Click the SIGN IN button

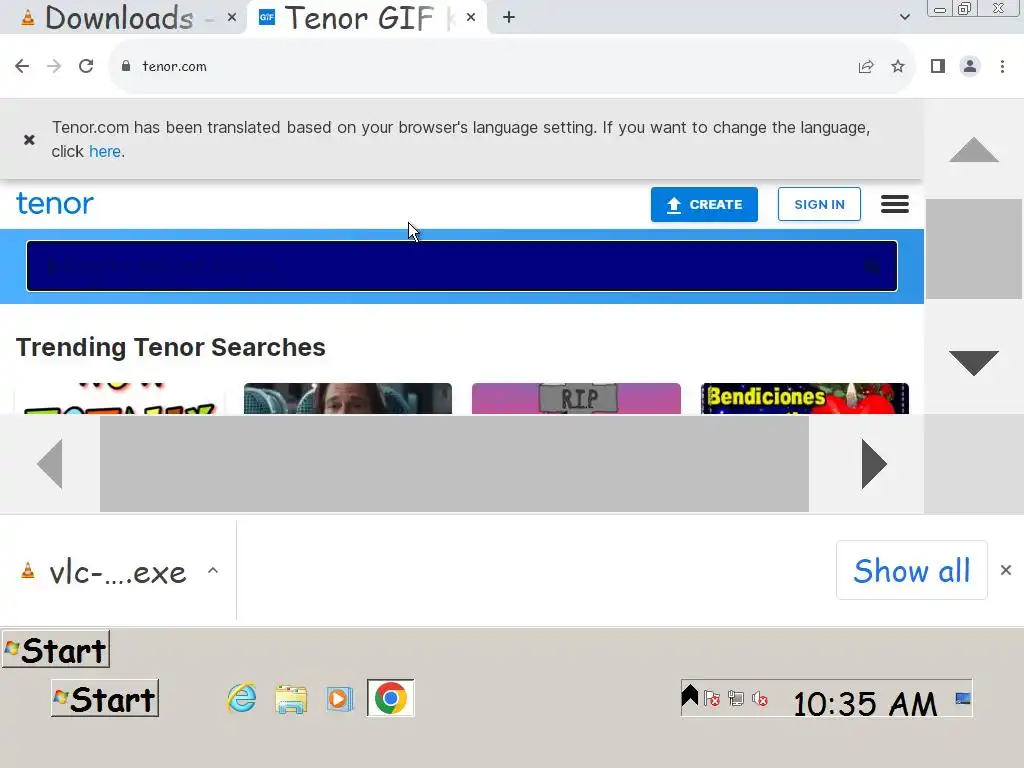coord(819,204)
